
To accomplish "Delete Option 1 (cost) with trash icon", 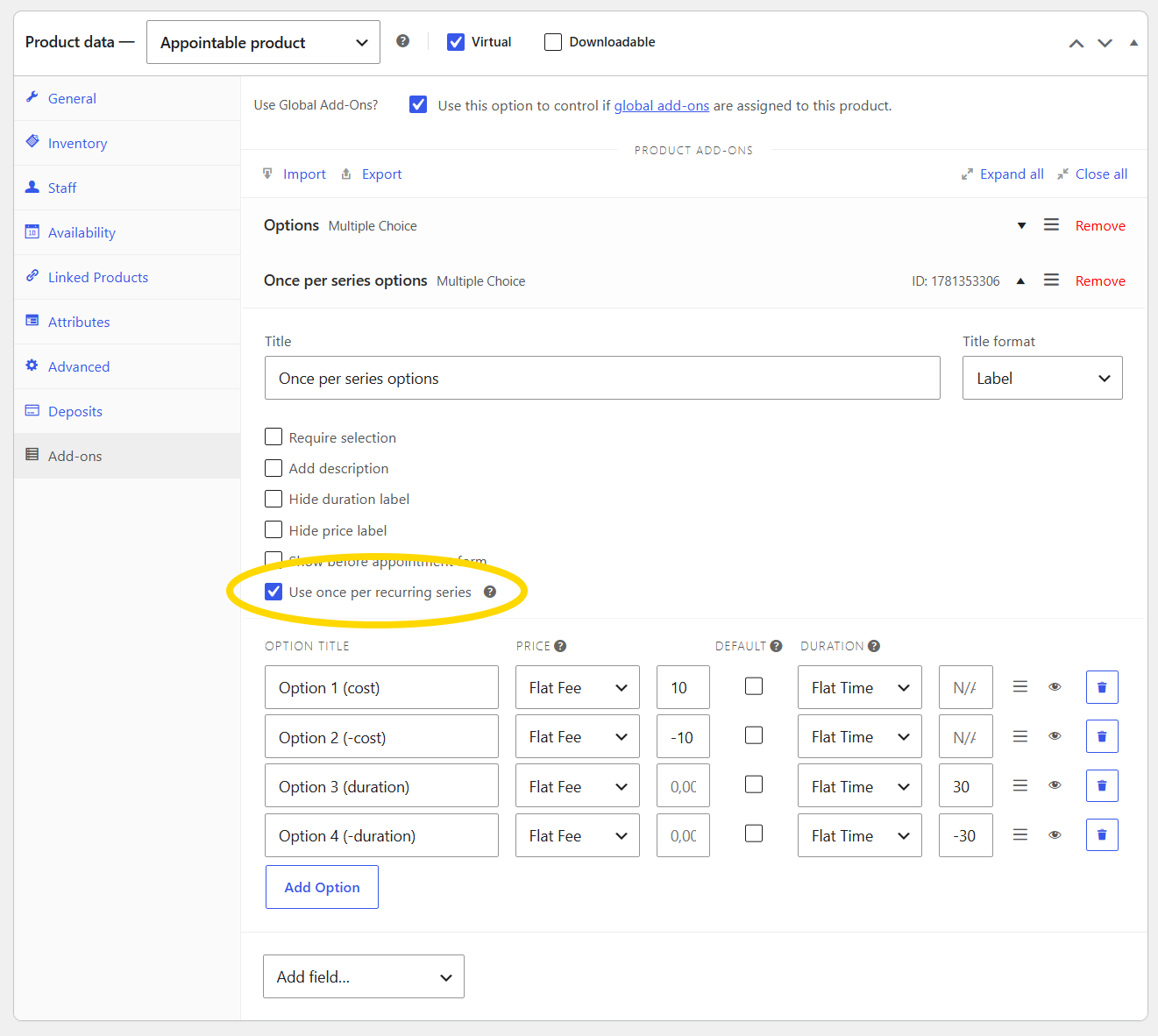I will click(x=1102, y=687).
